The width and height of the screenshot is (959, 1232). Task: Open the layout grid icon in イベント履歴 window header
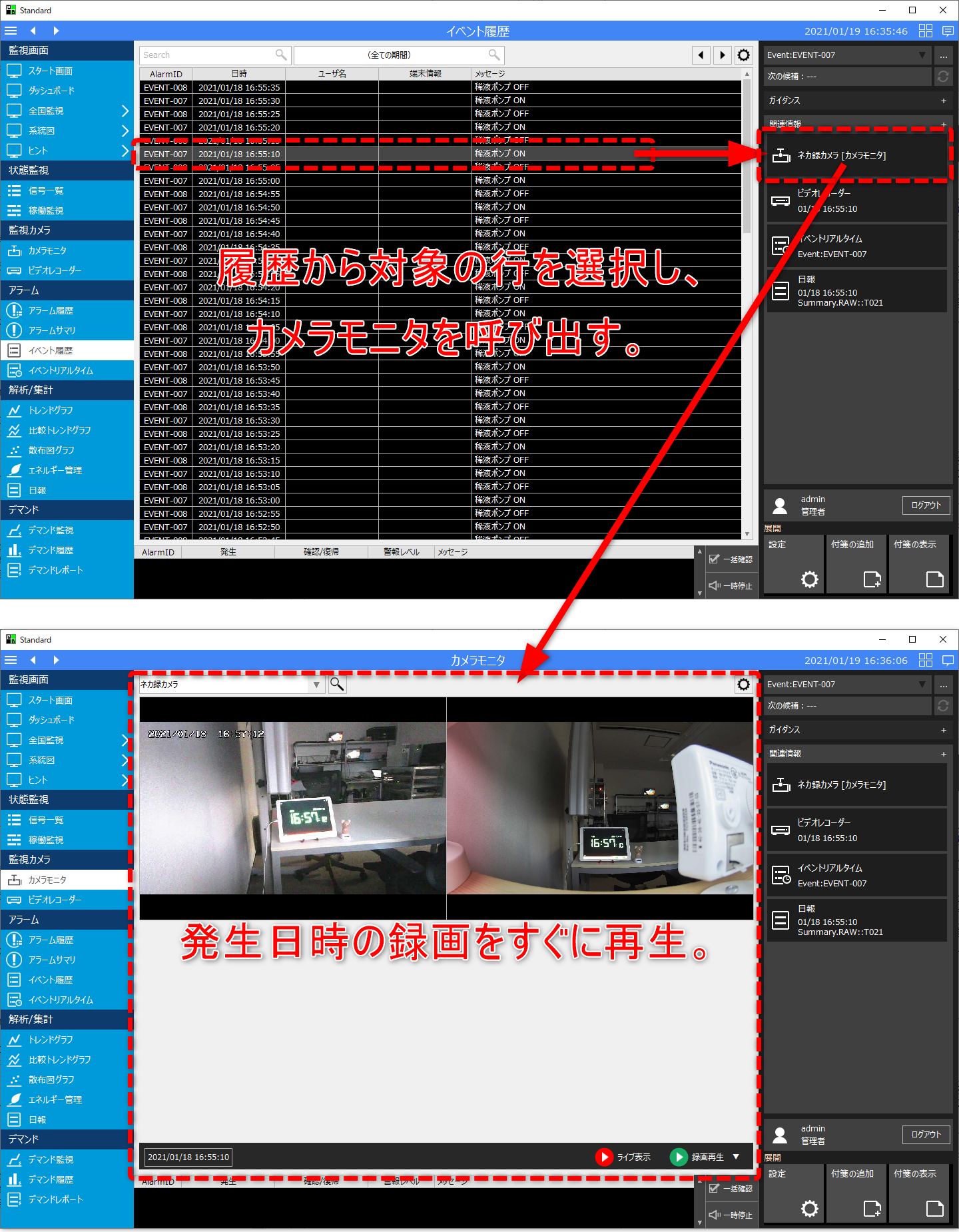926,31
